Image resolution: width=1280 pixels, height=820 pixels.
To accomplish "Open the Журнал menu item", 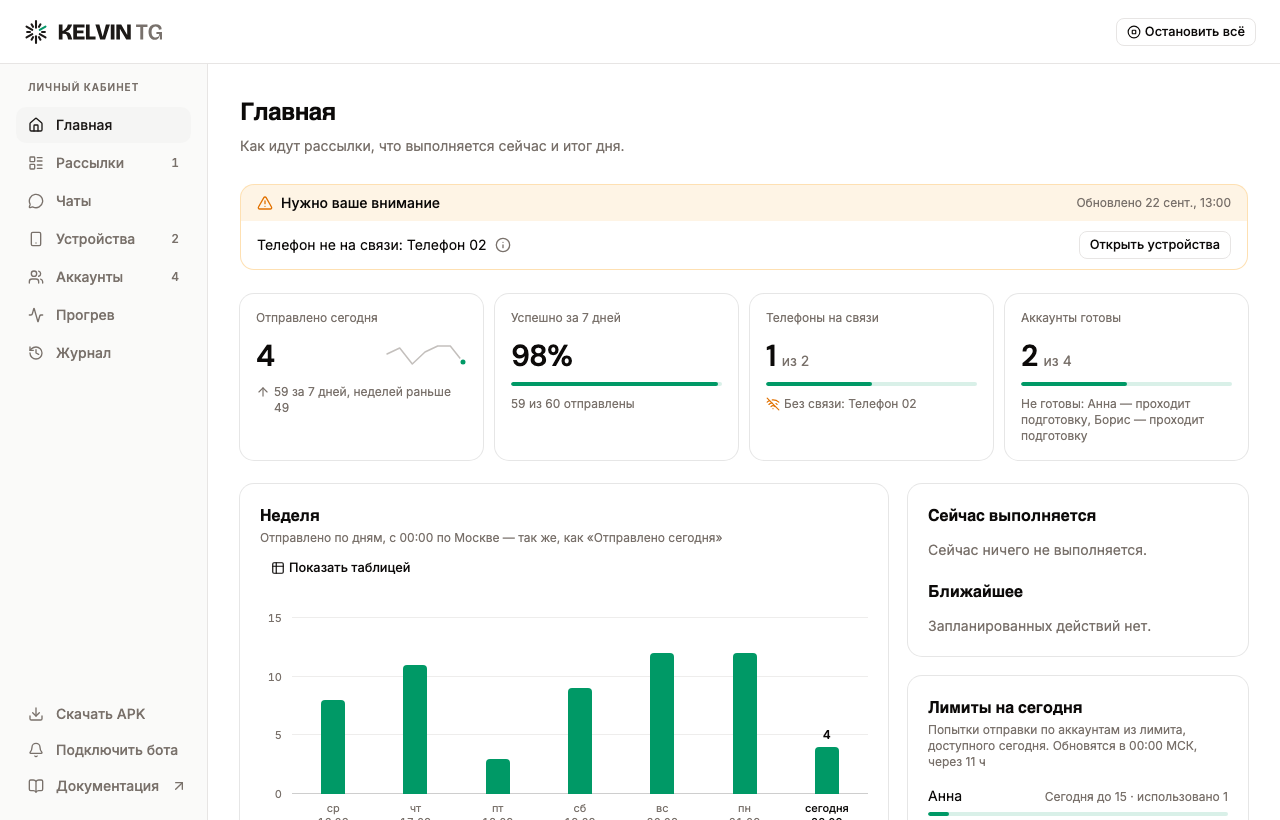I will click(x=103, y=353).
